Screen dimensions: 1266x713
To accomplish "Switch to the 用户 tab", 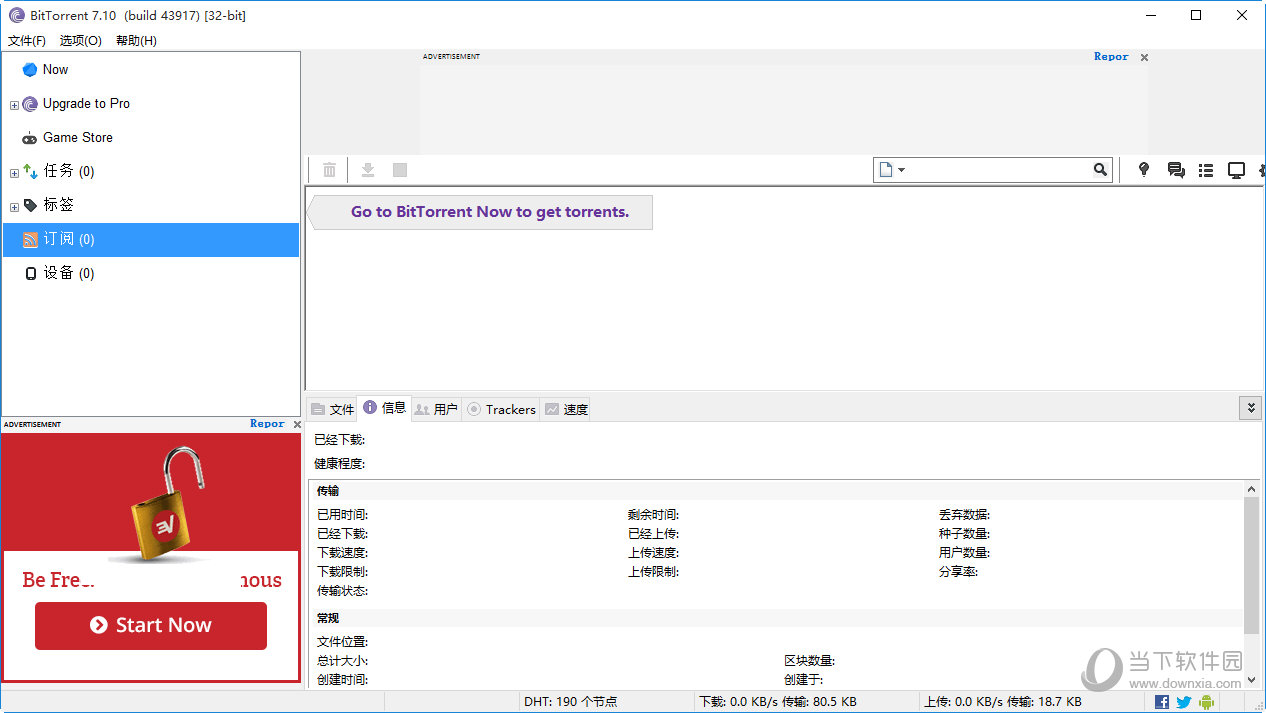I will point(436,409).
